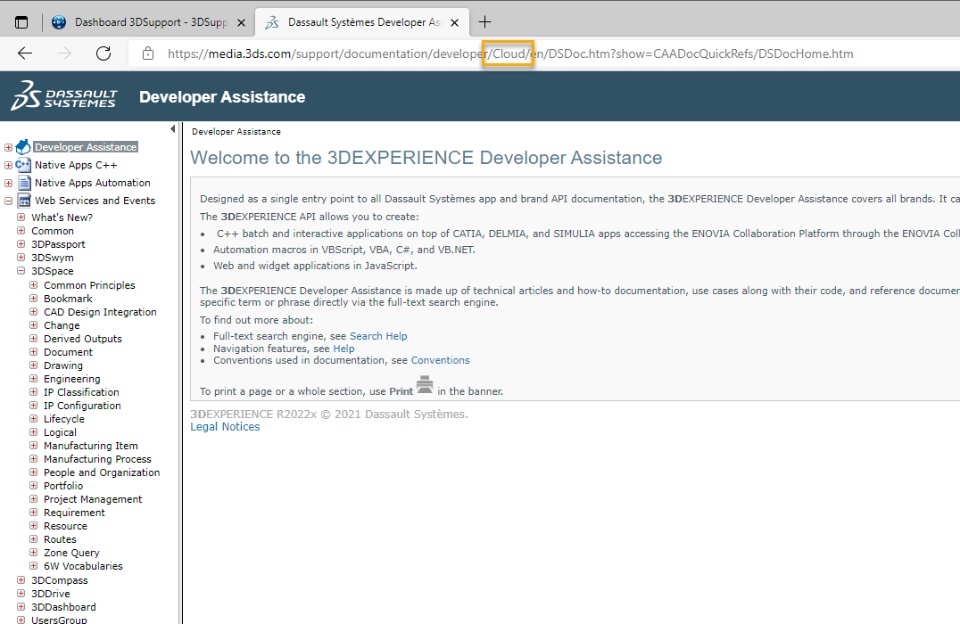Open the Legal Notices link

225,427
